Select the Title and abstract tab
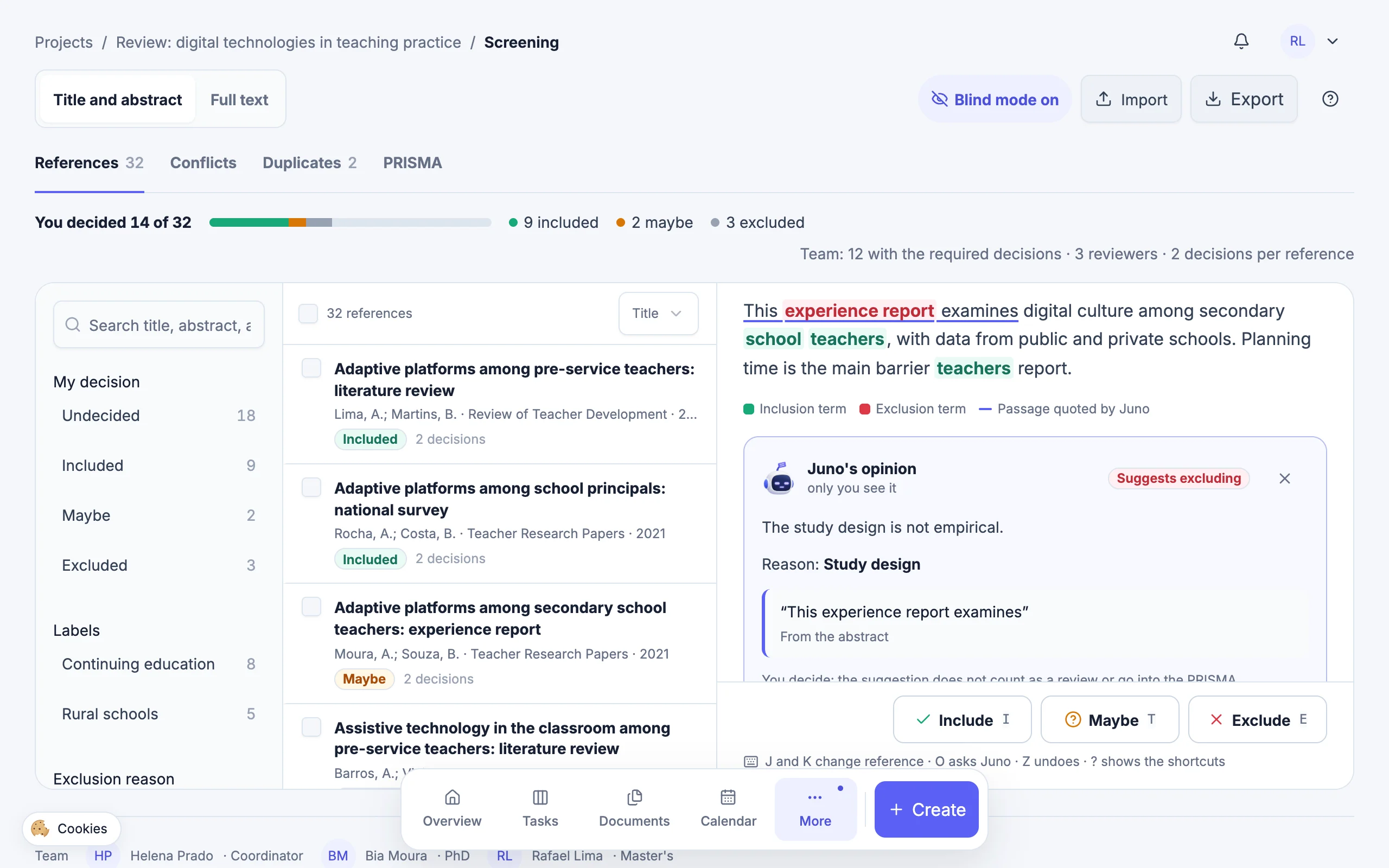Screen dimensions: 1389x868 coord(118,99)
